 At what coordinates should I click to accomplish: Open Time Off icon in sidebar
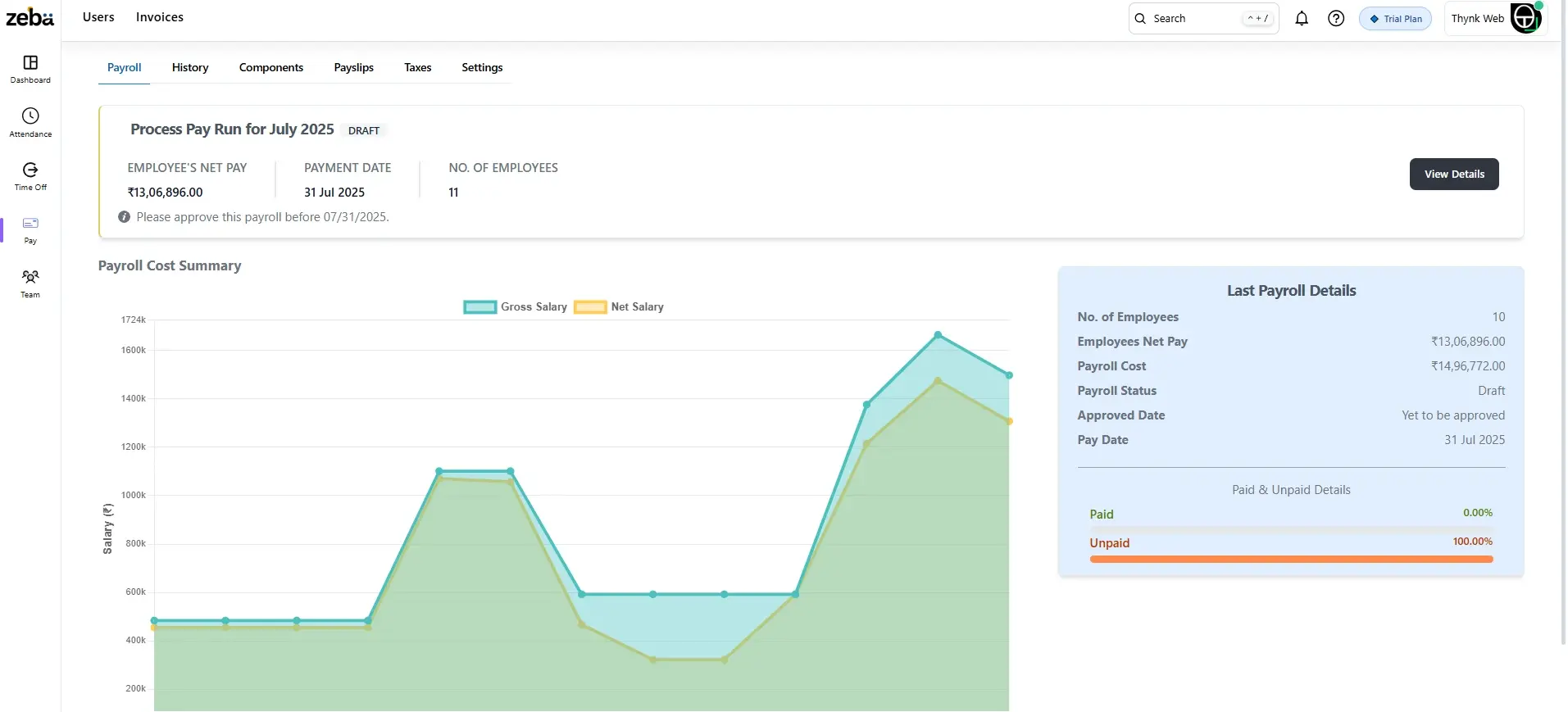(x=30, y=170)
